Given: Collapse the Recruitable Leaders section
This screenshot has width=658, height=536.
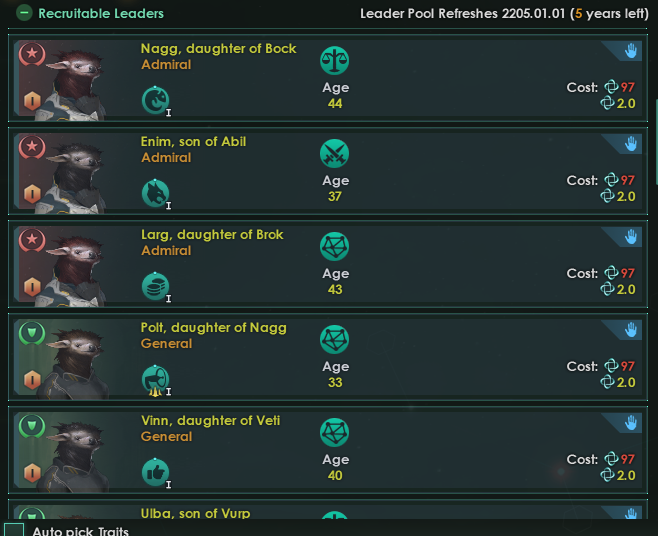Looking at the screenshot, I should pos(24,14).
